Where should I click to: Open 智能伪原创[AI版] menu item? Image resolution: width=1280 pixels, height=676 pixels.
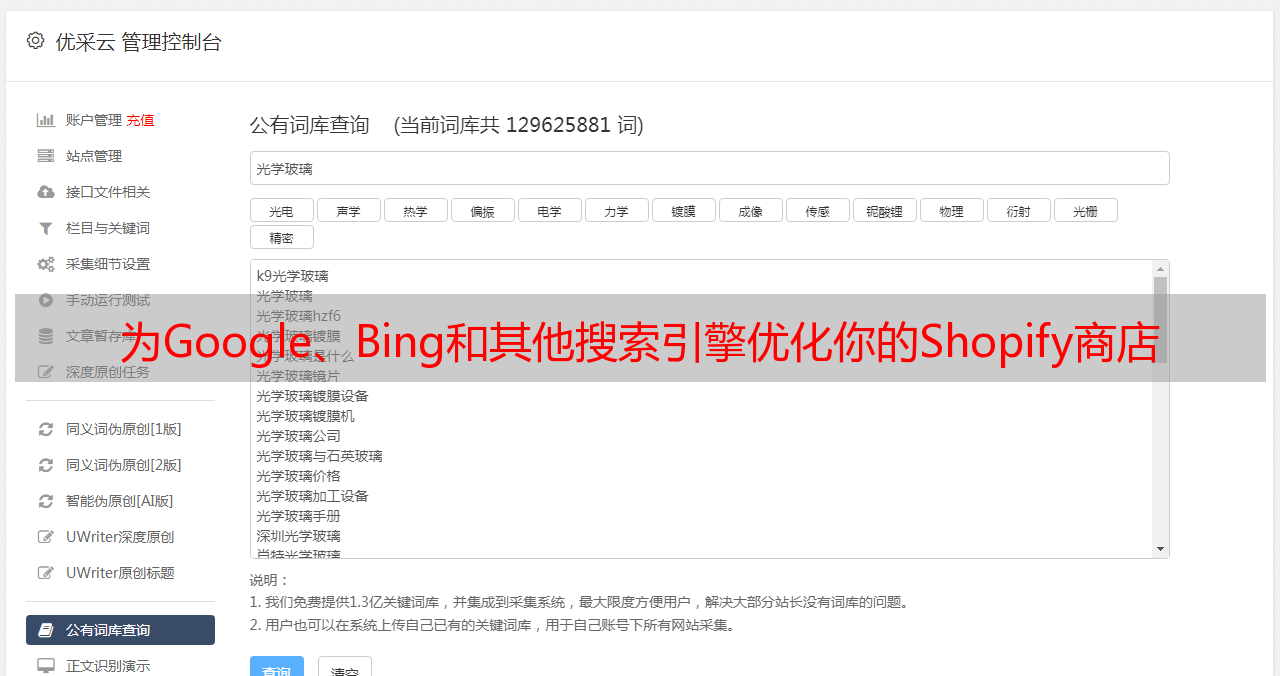pyautogui.click(x=120, y=501)
